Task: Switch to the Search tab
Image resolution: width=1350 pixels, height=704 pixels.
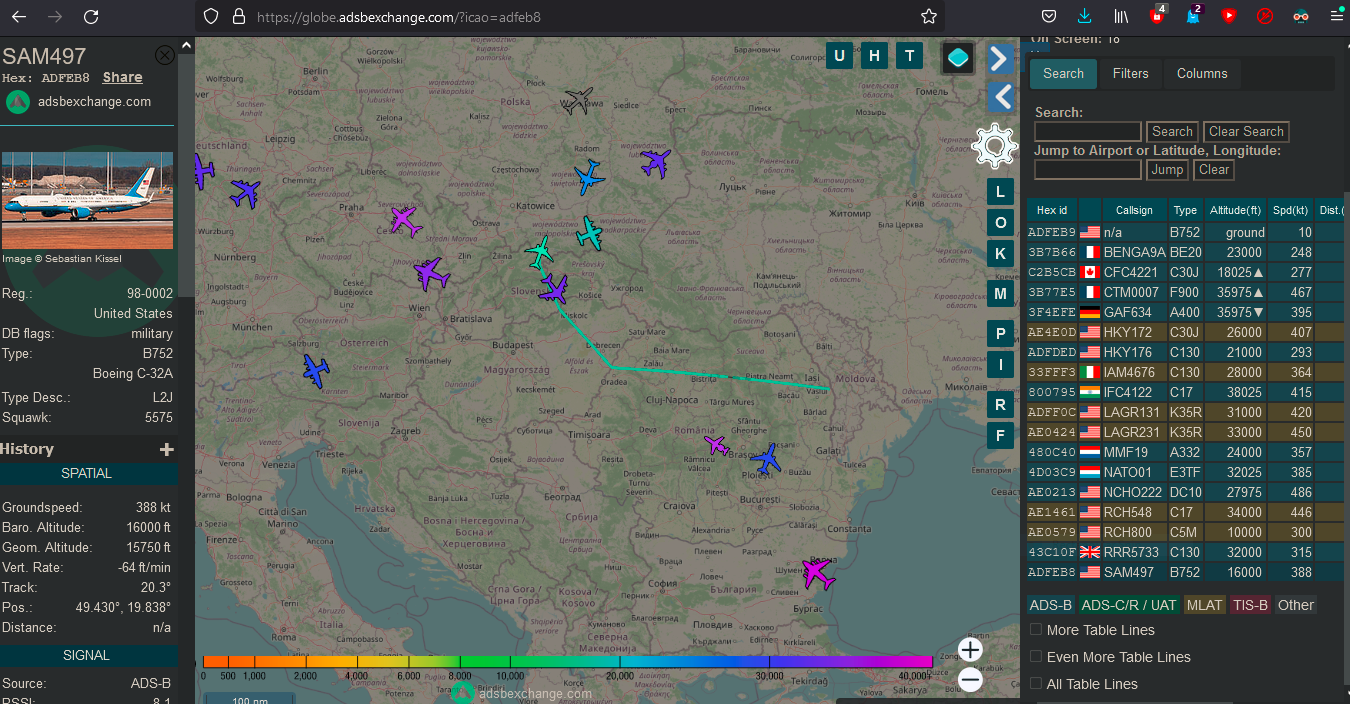Action: (1063, 73)
